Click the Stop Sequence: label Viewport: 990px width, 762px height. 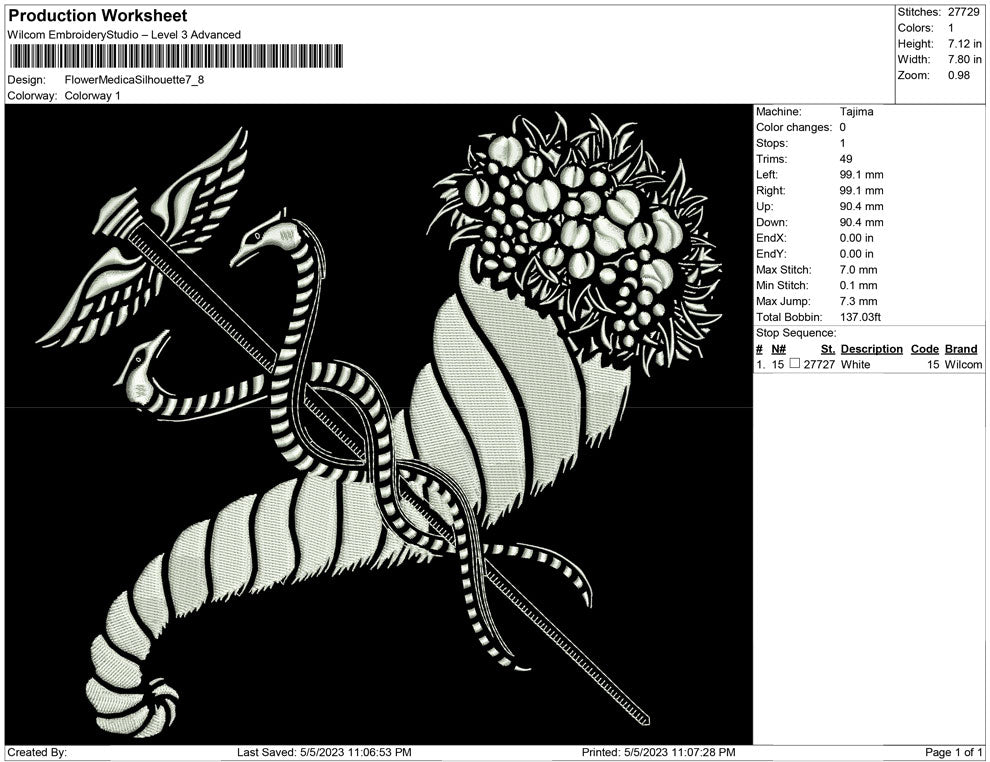tap(796, 333)
